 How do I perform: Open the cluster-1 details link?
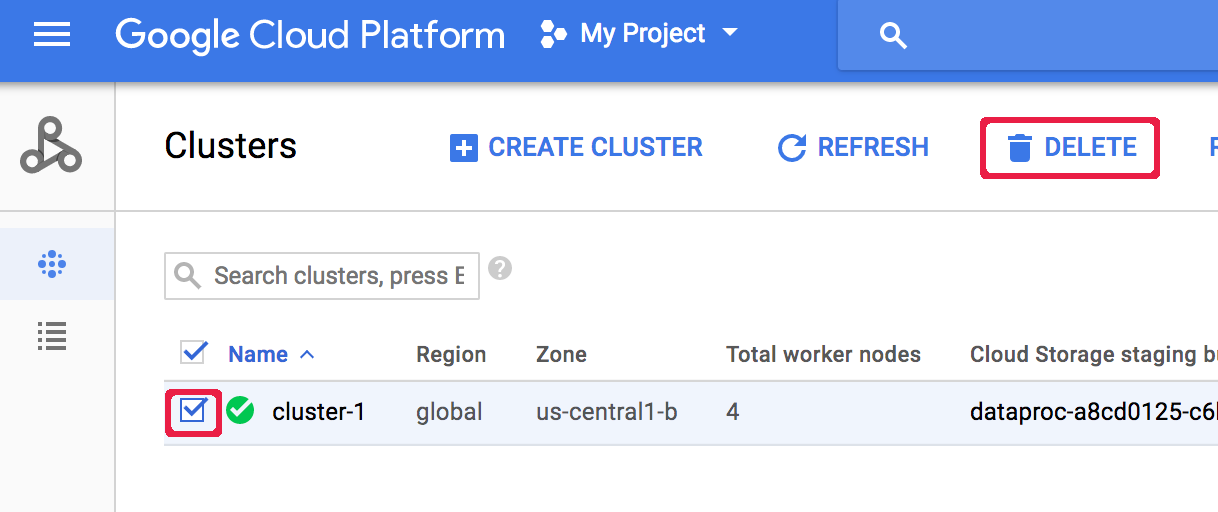tap(318, 411)
